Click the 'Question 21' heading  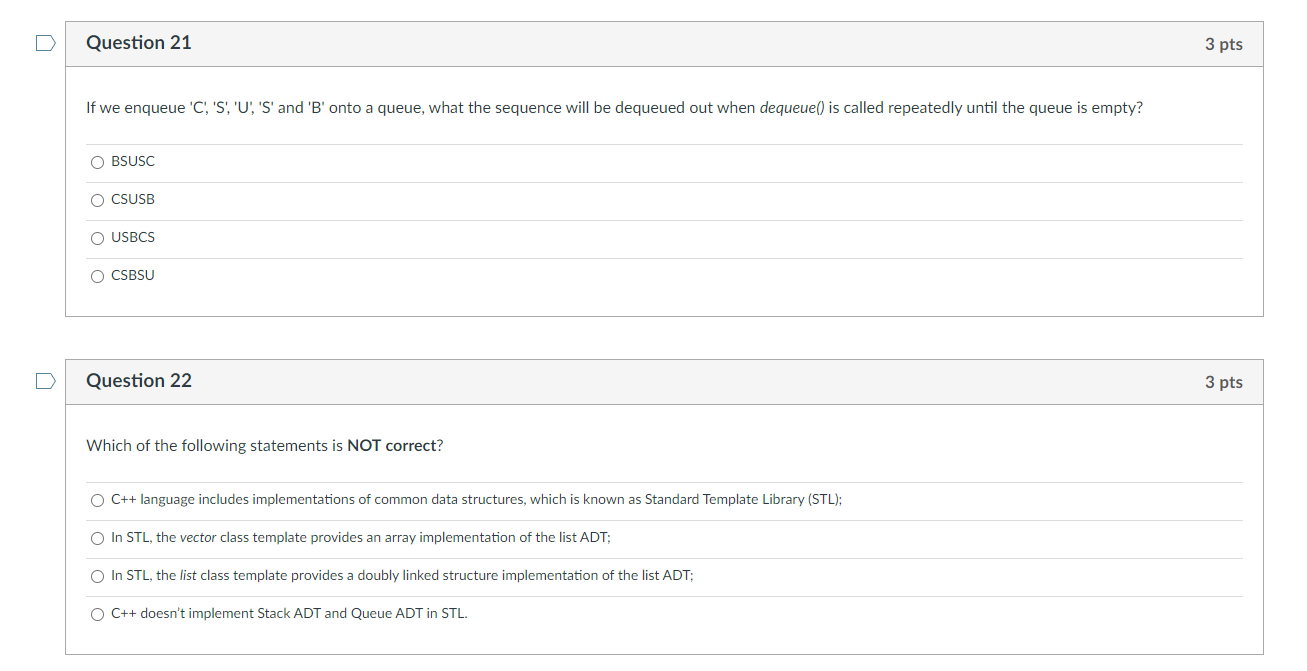[x=139, y=43]
